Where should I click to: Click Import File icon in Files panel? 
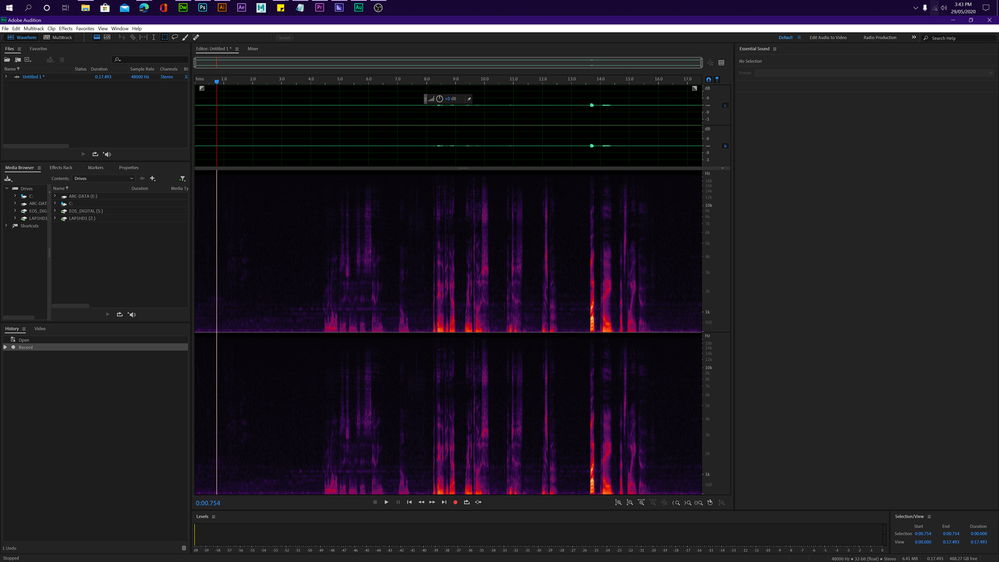coord(17,60)
